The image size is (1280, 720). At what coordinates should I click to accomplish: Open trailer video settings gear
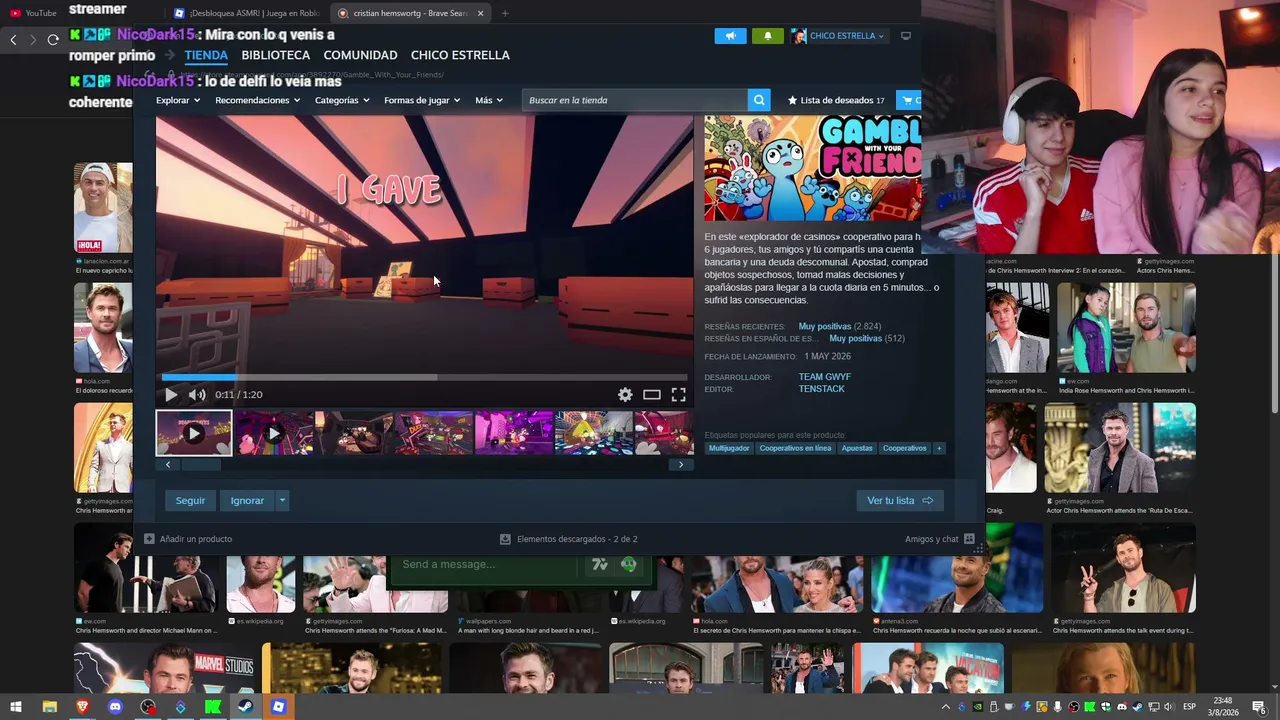point(625,395)
